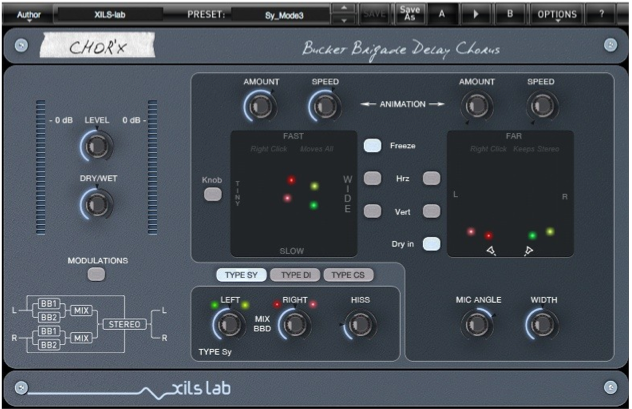Open the XILS-lab author field
The width and height of the screenshot is (632, 409).
click(x=110, y=15)
